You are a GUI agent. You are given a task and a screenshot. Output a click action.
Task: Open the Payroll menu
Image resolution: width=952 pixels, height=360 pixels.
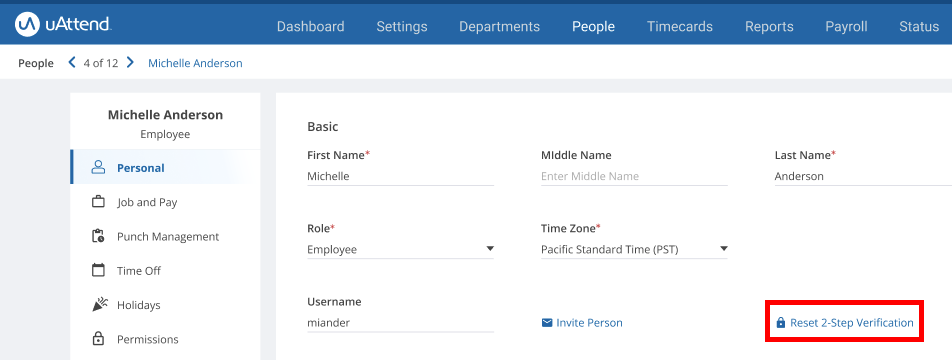[846, 27]
